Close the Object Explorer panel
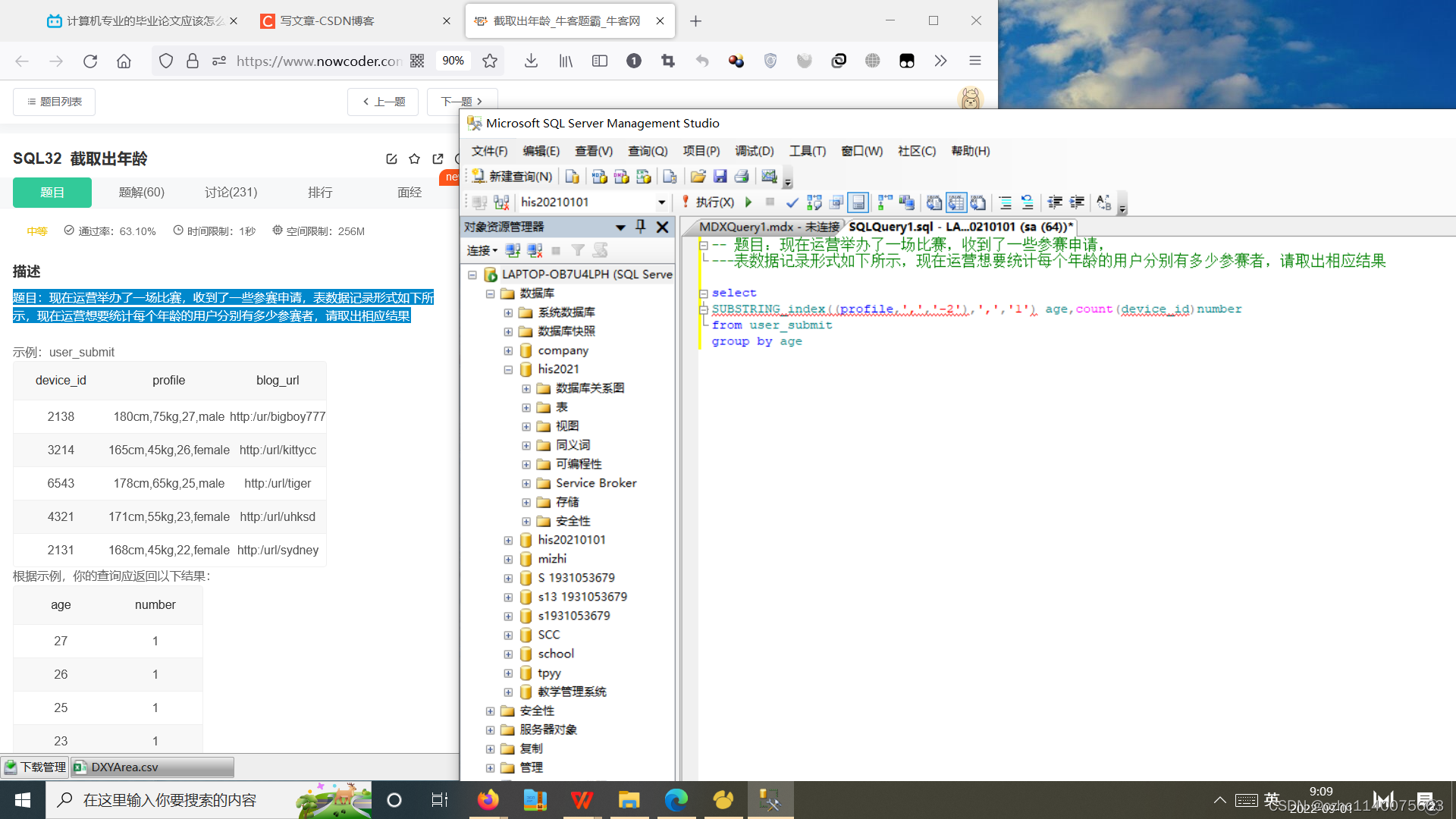1456x819 pixels. point(662,227)
